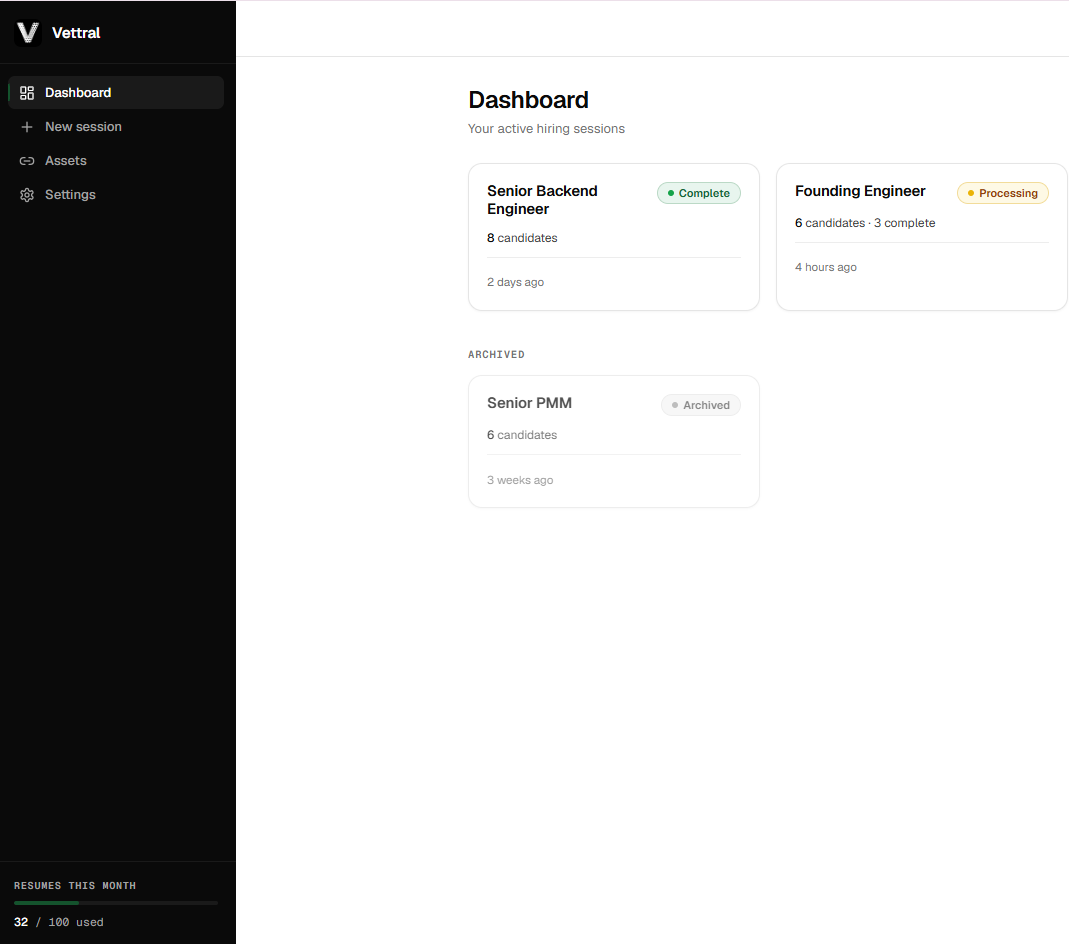Go to the Assets page
The height and width of the screenshot is (944, 1069).
click(116, 161)
